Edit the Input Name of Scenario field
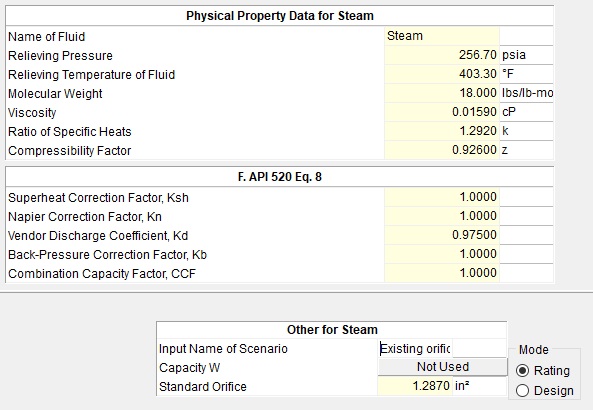Image resolution: width=593 pixels, height=410 pixels. coord(415,348)
